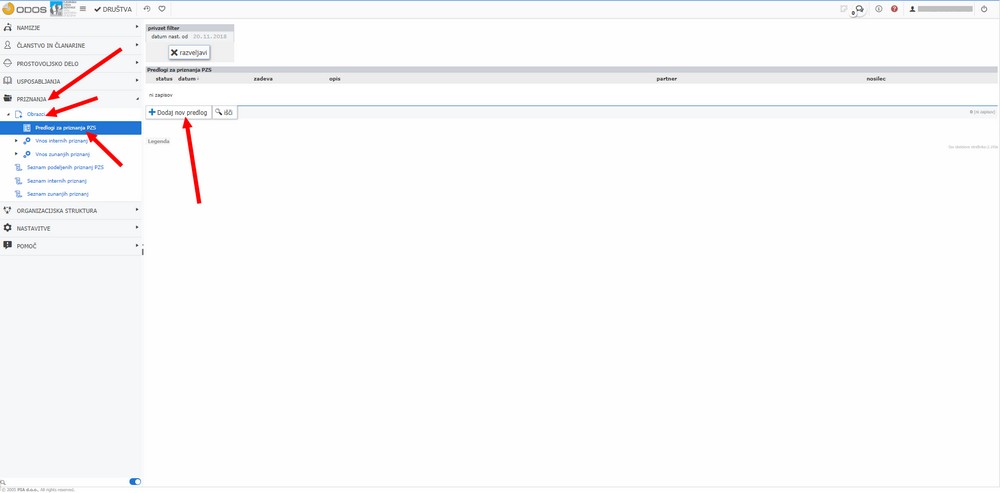
Task: Click the išči search button
Action: [224, 113]
